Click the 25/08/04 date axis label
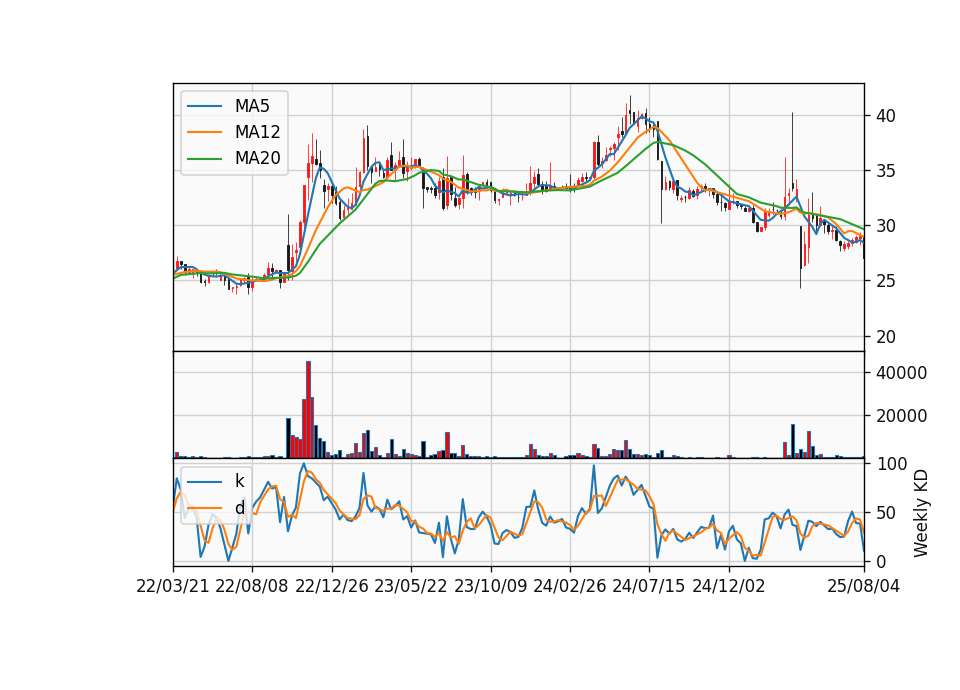 pos(864,587)
